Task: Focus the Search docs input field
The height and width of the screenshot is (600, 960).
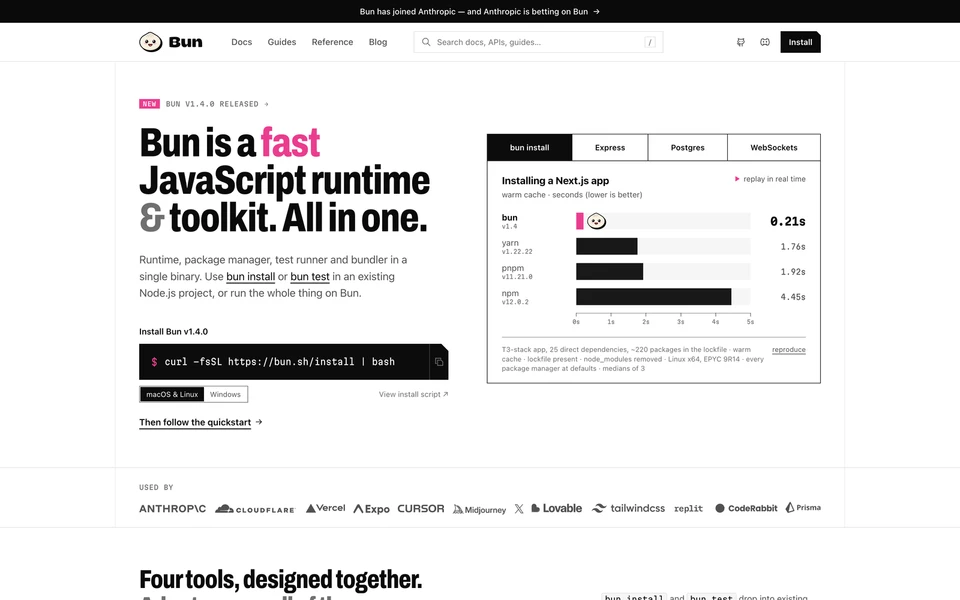Action: click(538, 42)
